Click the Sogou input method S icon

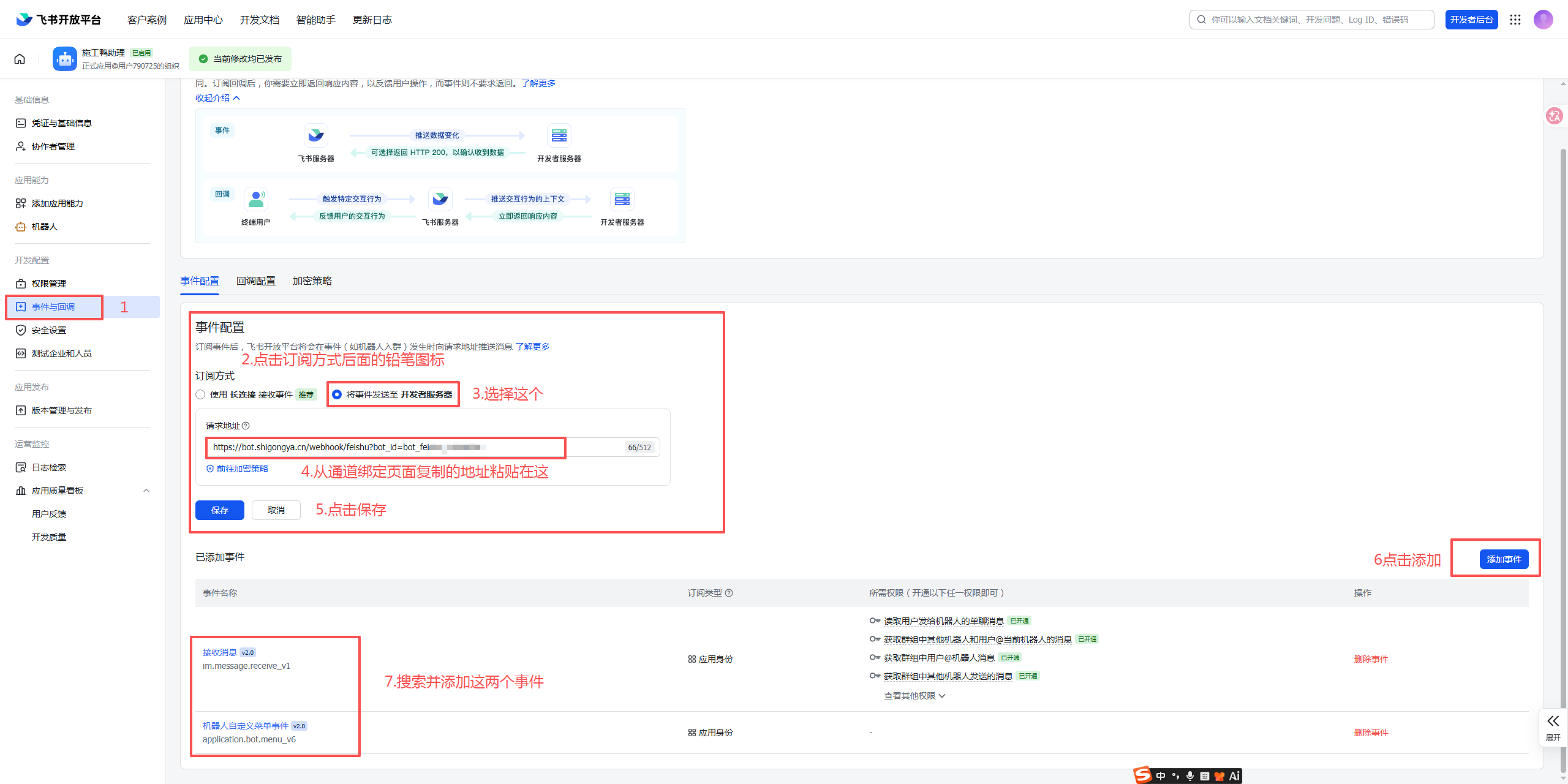[x=1142, y=775]
